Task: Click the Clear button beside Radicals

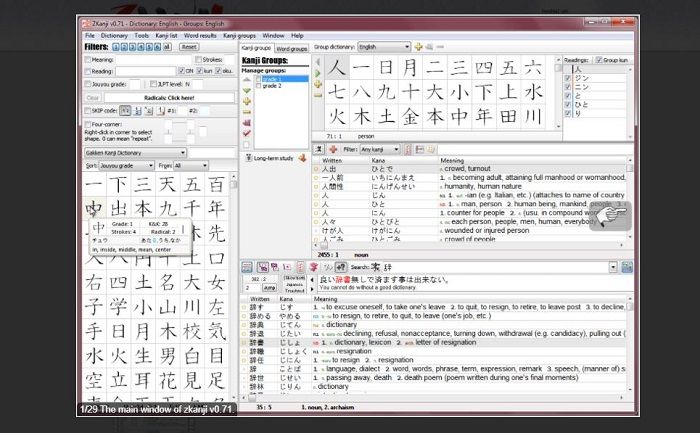Action: click(x=92, y=98)
